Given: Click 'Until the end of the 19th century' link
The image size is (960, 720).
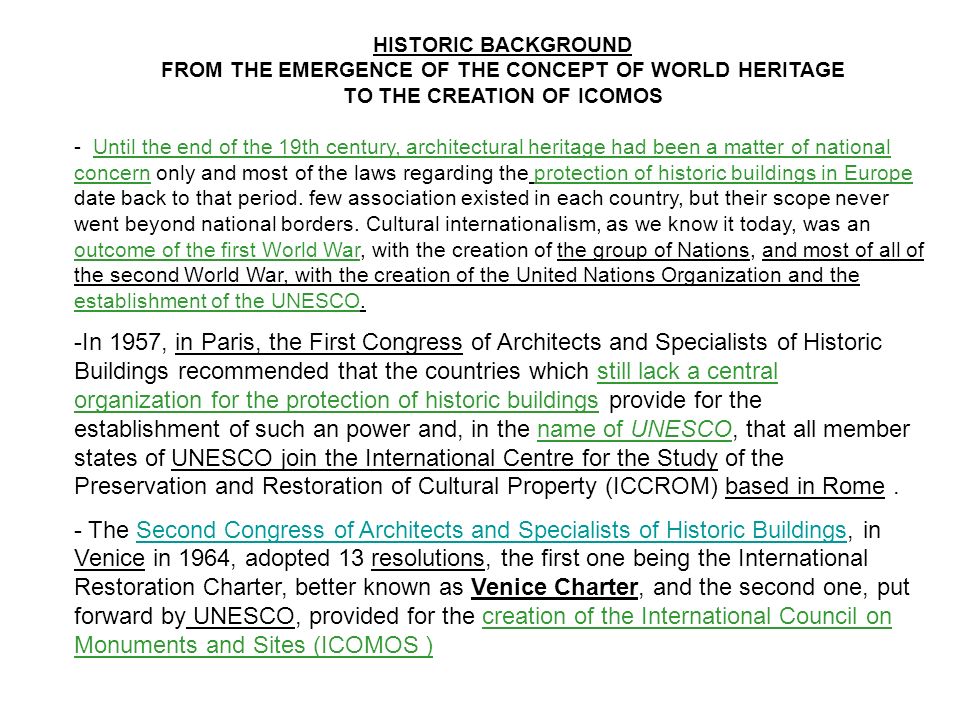Looking at the screenshot, I should 244,148.
